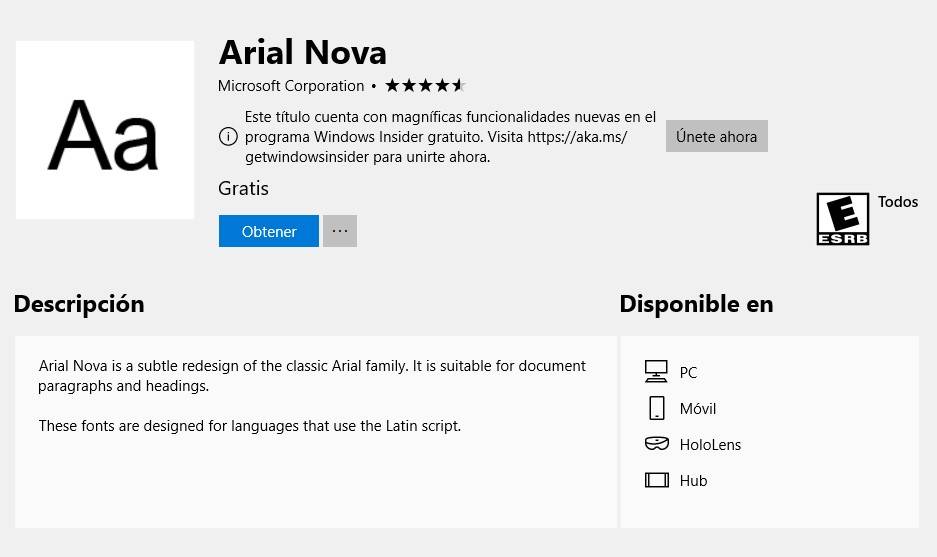This screenshot has width=937, height=557.
Task: Click the Todos rating label
Action: click(x=898, y=202)
